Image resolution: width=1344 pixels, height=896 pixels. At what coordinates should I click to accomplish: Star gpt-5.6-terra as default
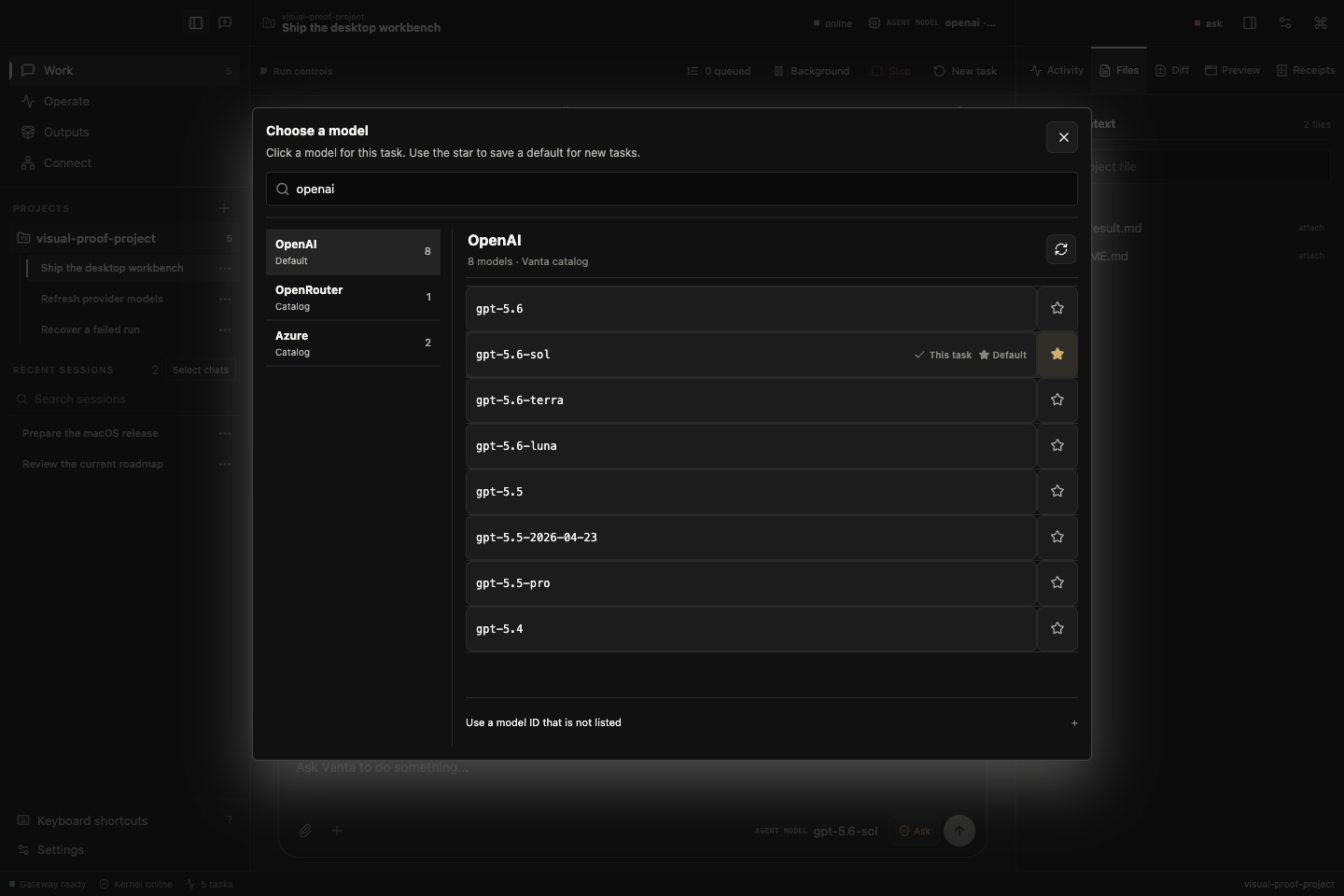point(1057,399)
